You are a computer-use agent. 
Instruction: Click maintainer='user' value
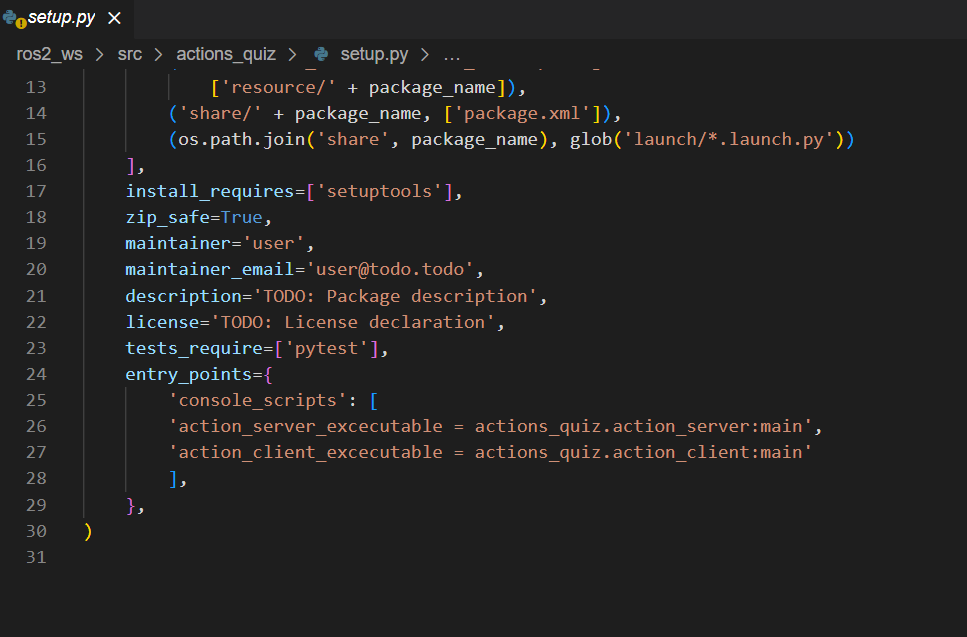pyautogui.click(x=273, y=244)
